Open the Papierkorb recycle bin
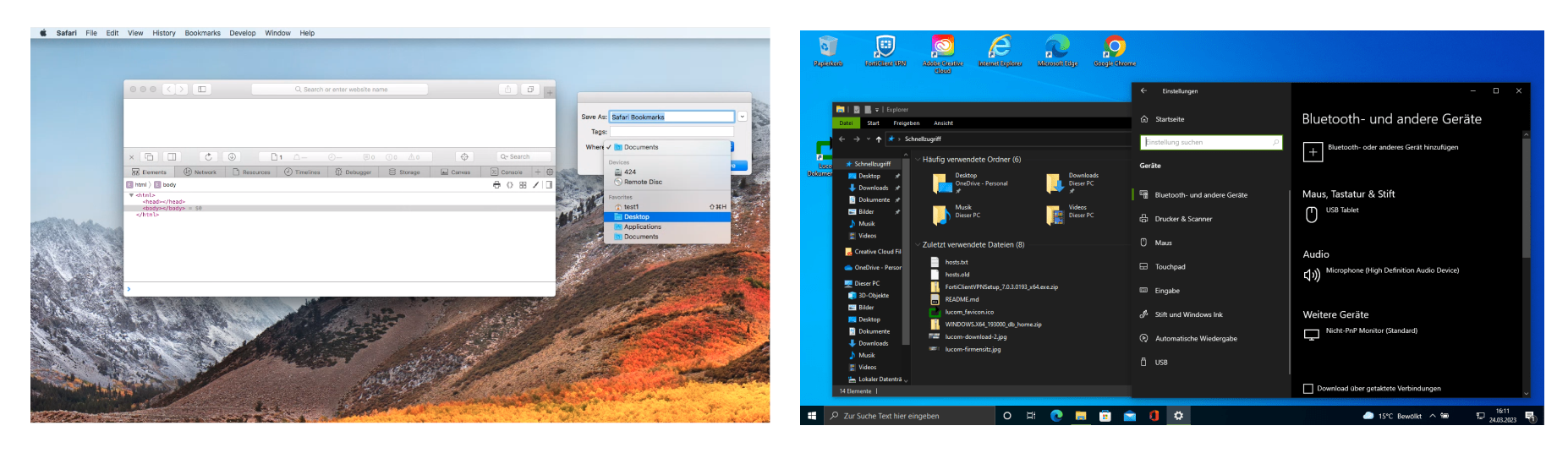 tap(828, 50)
